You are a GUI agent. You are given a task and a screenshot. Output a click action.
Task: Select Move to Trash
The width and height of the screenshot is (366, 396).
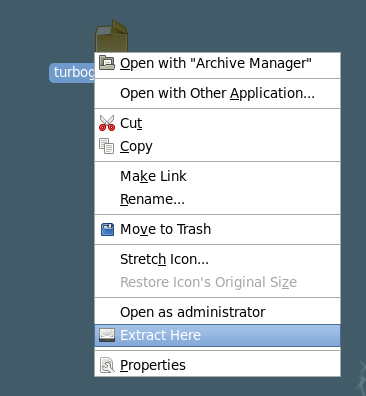tap(217, 229)
